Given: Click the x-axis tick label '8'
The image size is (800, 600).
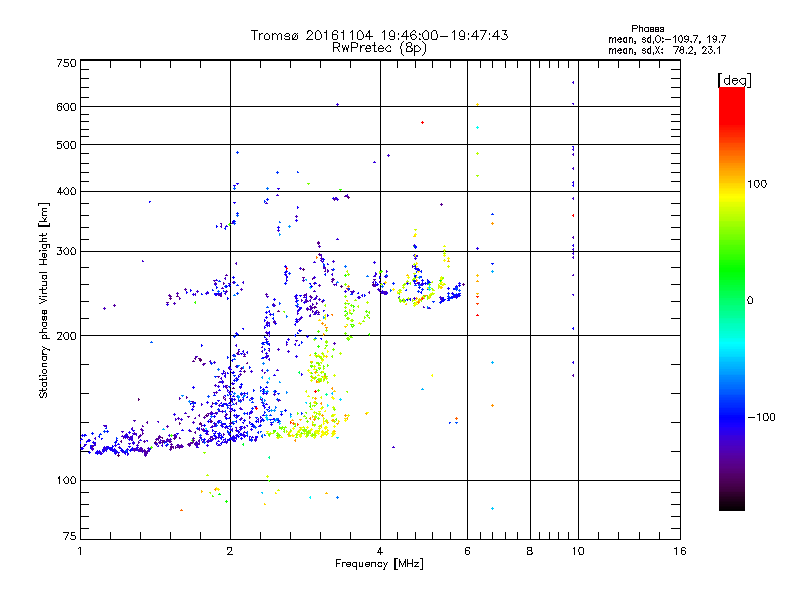Looking at the screenshot, I should pyautogui.click(x=530, y=551).
